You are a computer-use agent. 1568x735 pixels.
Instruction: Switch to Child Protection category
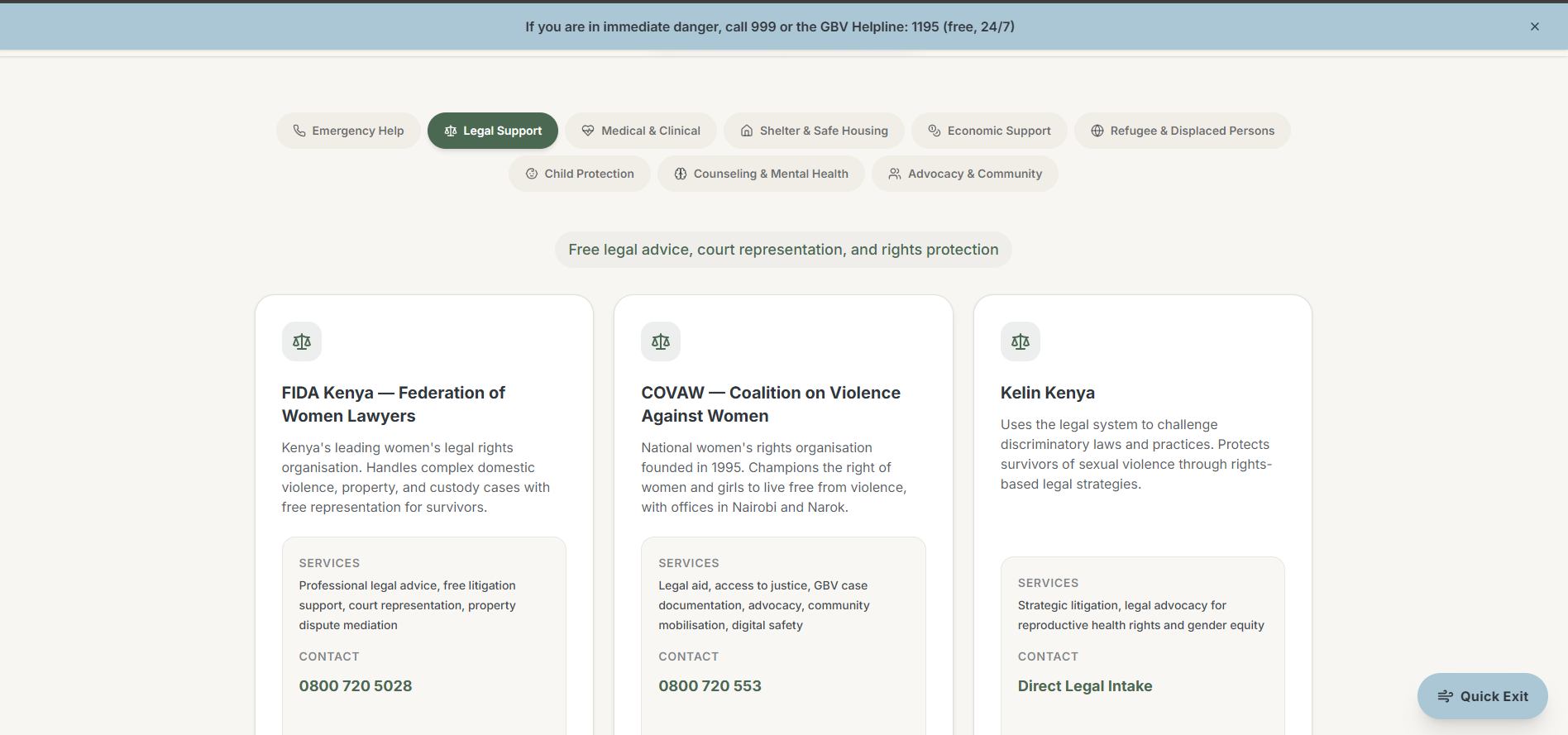tap(580, 174)
